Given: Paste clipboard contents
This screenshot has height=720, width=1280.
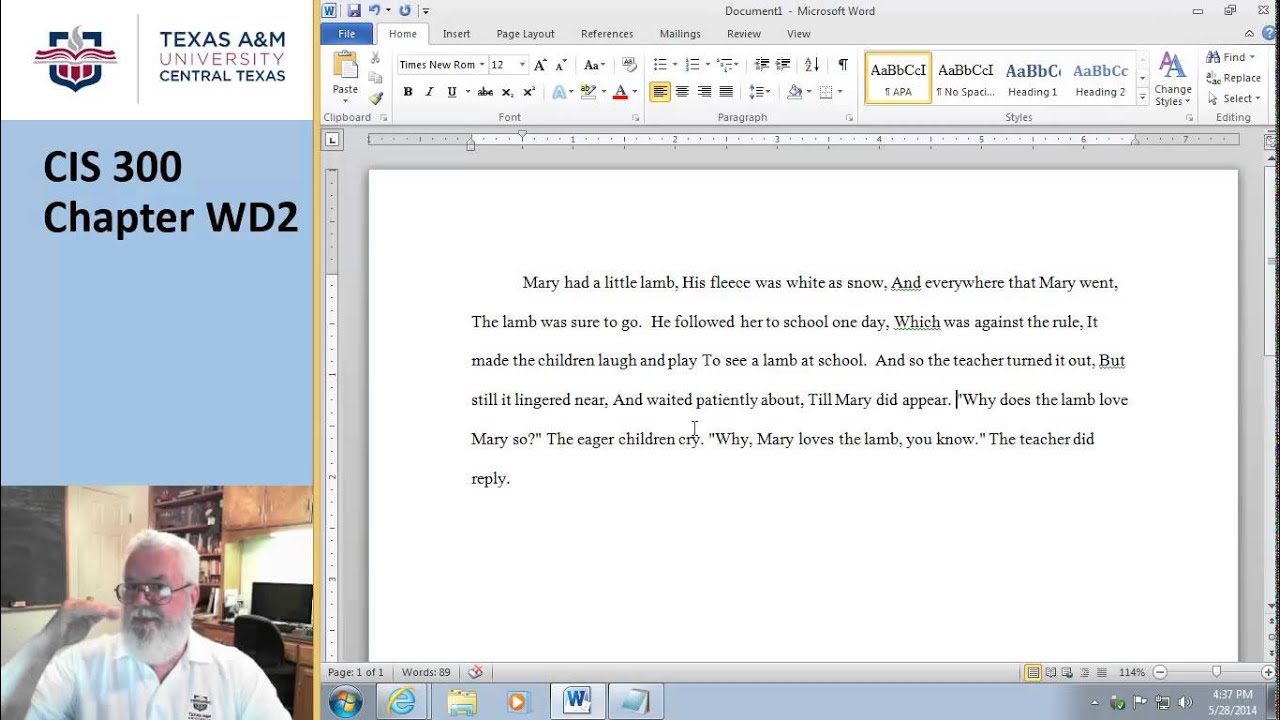Looking at the screenshot, I should [345, 75].
